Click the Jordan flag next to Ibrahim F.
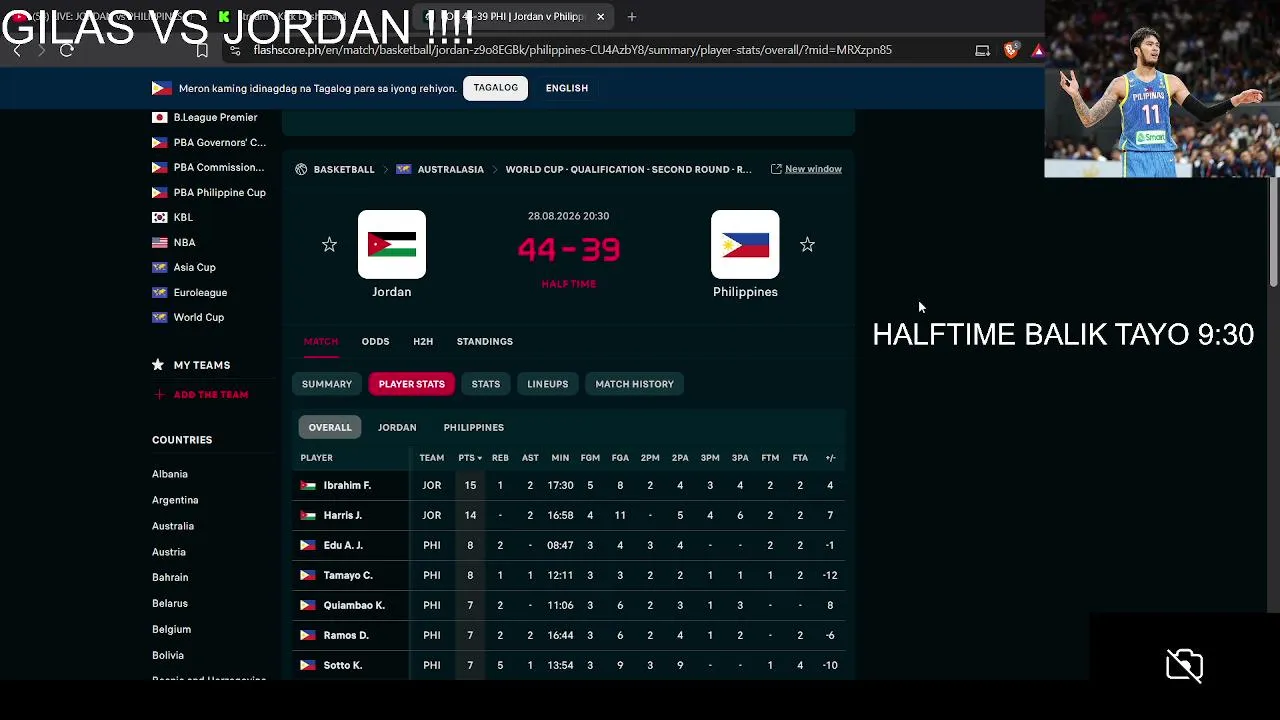The width and height of the screenshot is (1280, 720). [308, 485]
